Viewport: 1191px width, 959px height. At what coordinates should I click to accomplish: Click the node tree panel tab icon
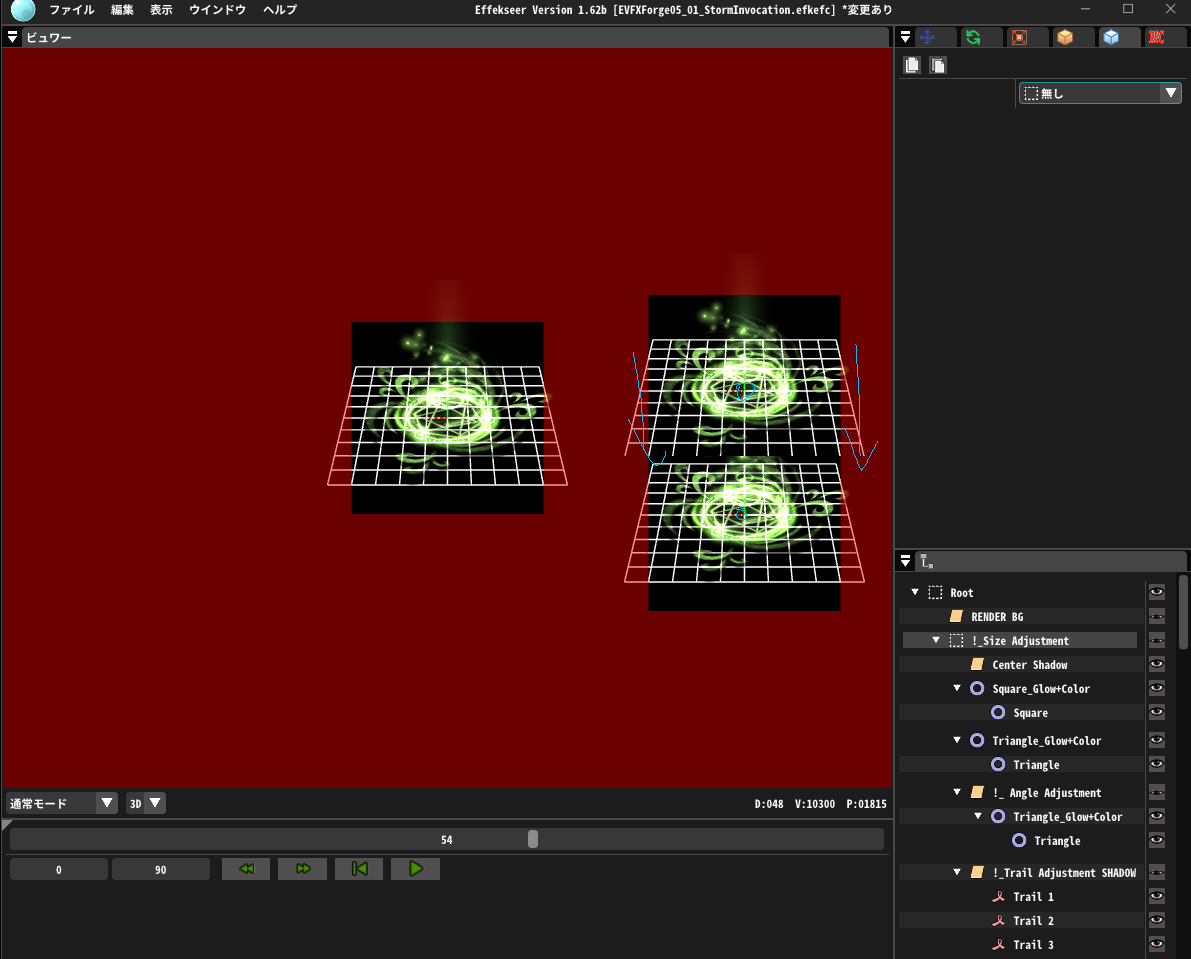(927, 561)
